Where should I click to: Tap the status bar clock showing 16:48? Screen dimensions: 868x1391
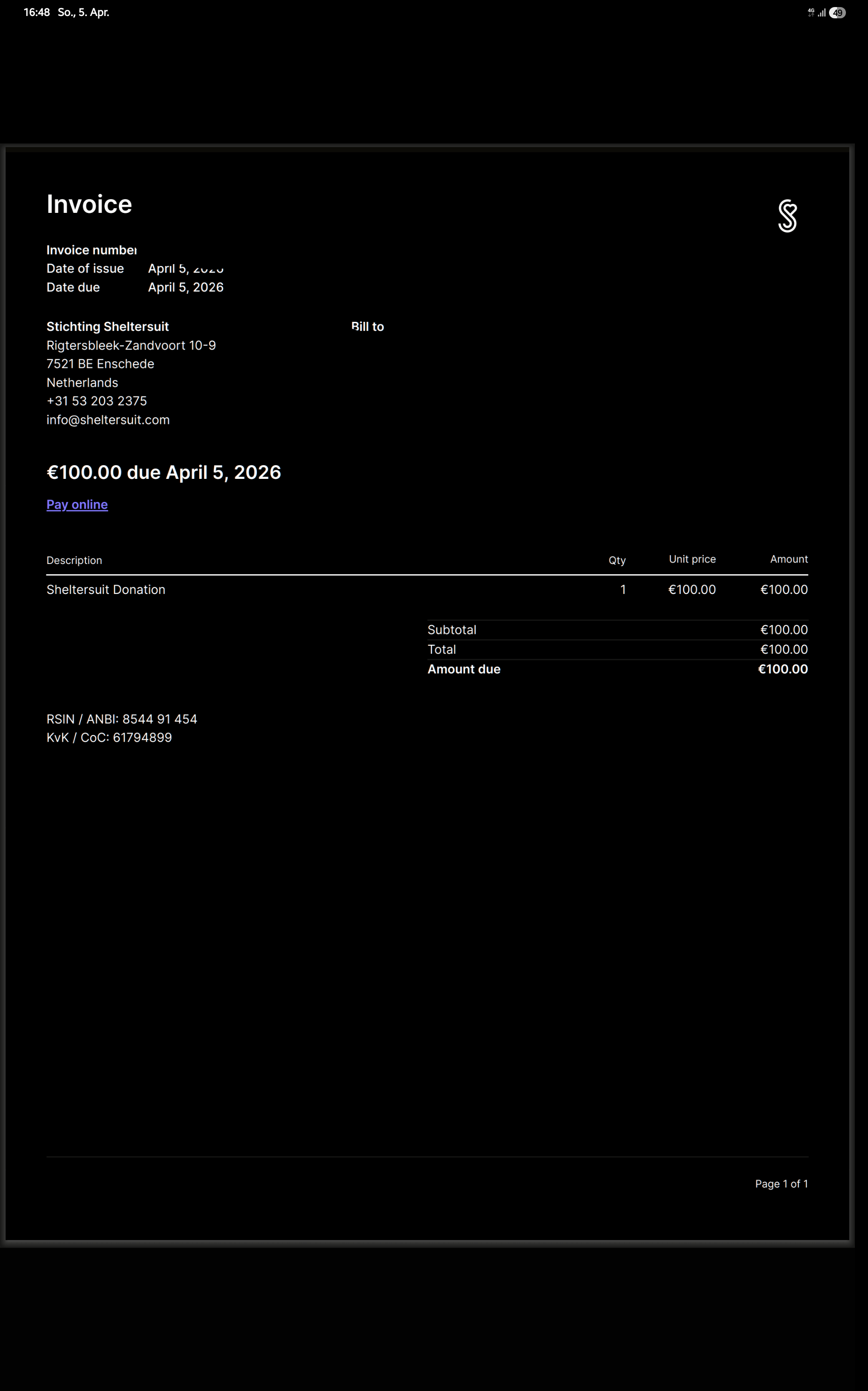coord(37,13)
